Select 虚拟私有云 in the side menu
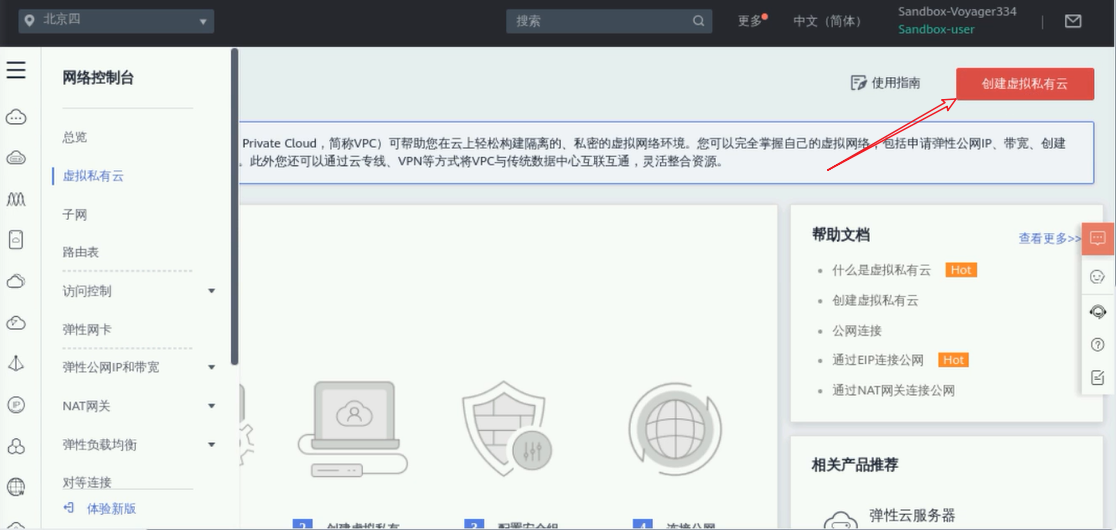This screenshot has height=530, width=1116. point(93,176)
